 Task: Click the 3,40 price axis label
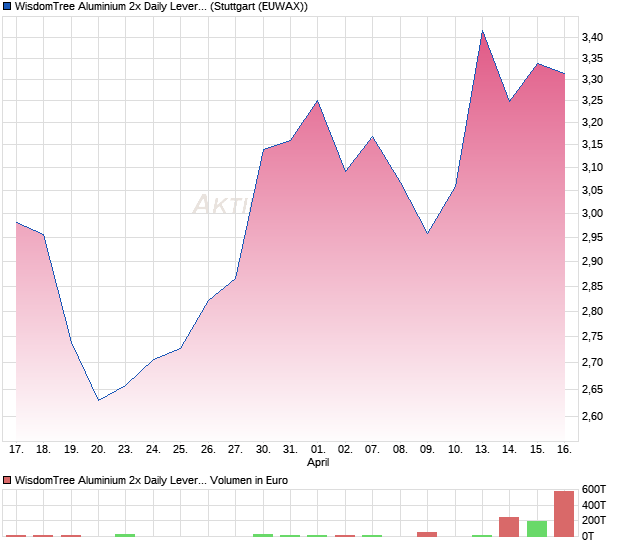tap(593, 37)
